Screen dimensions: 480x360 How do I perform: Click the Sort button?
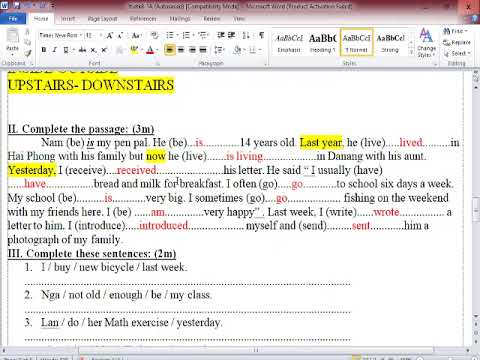click(x=246, y=35)
